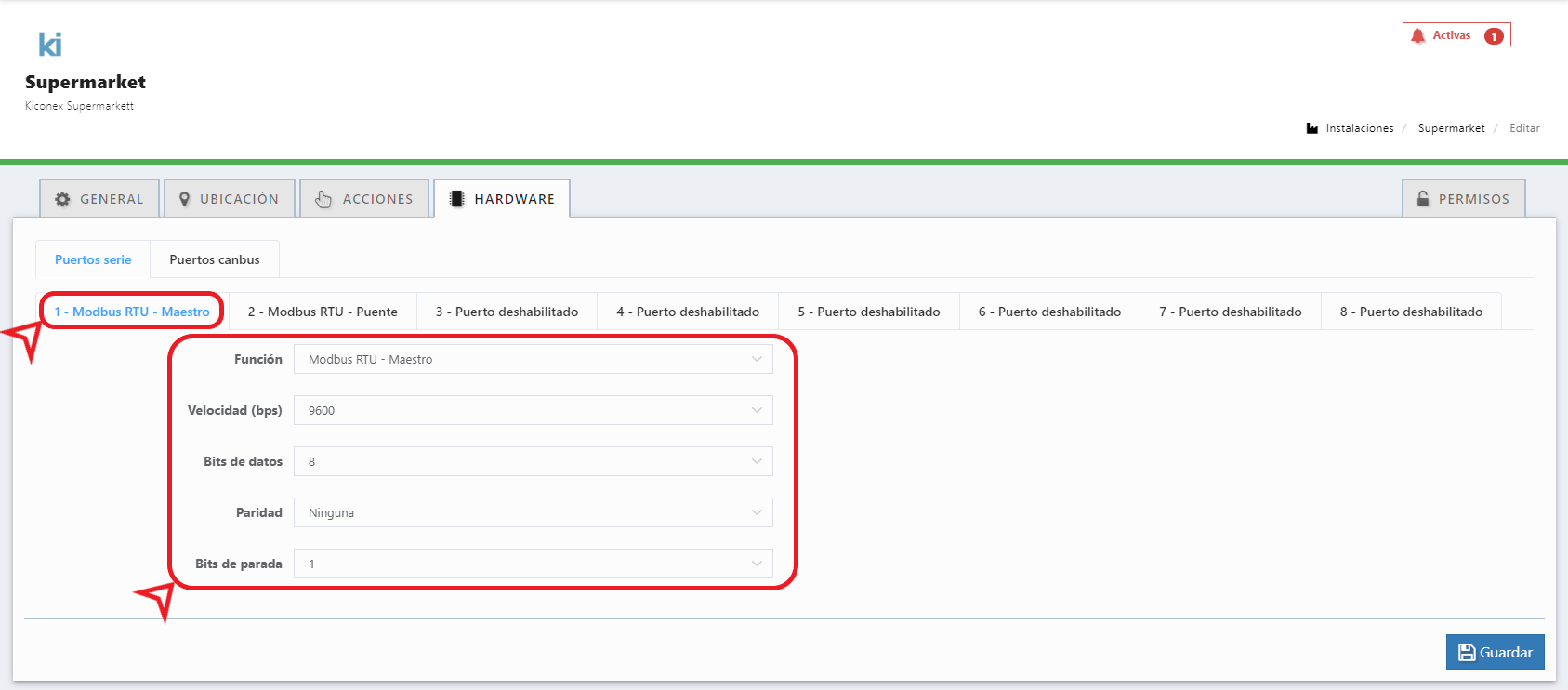Click the bell alarm icon
Screen dimensions: 1568x690
pyautogui.click(x=1417, y=35)
